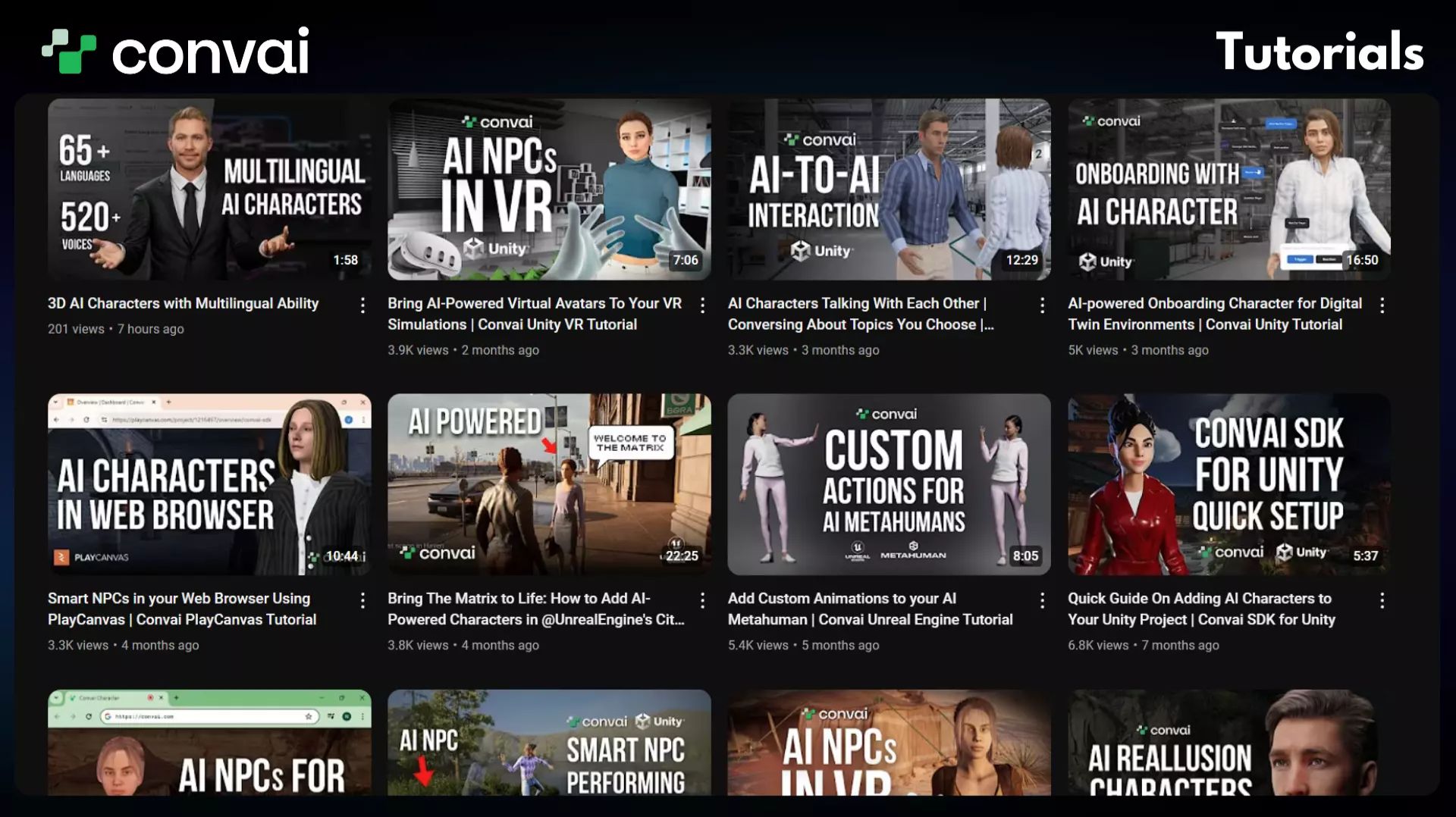The width and height of the screenshot is (1456, 817).
Task: Click the Tutorials heading
Action: (1319, 52)
